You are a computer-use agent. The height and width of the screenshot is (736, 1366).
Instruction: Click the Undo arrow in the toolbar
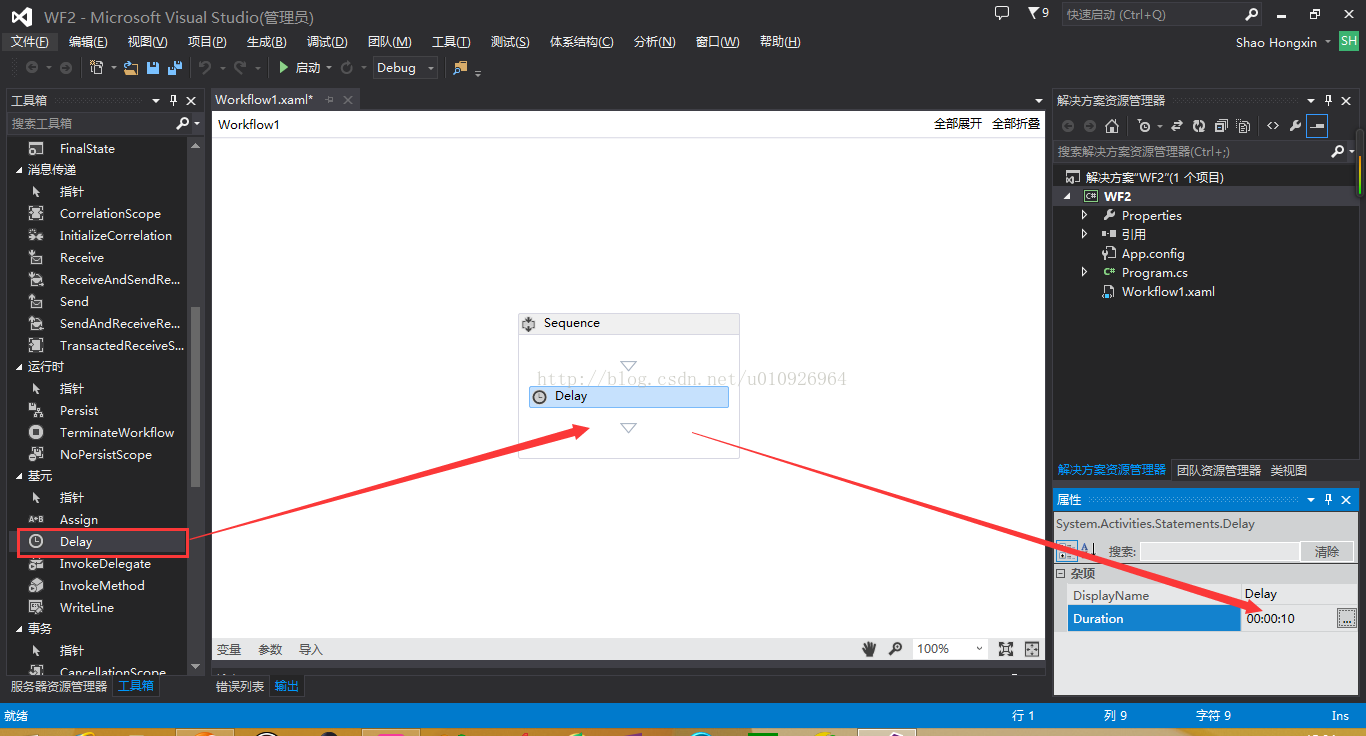coord(204,68)
